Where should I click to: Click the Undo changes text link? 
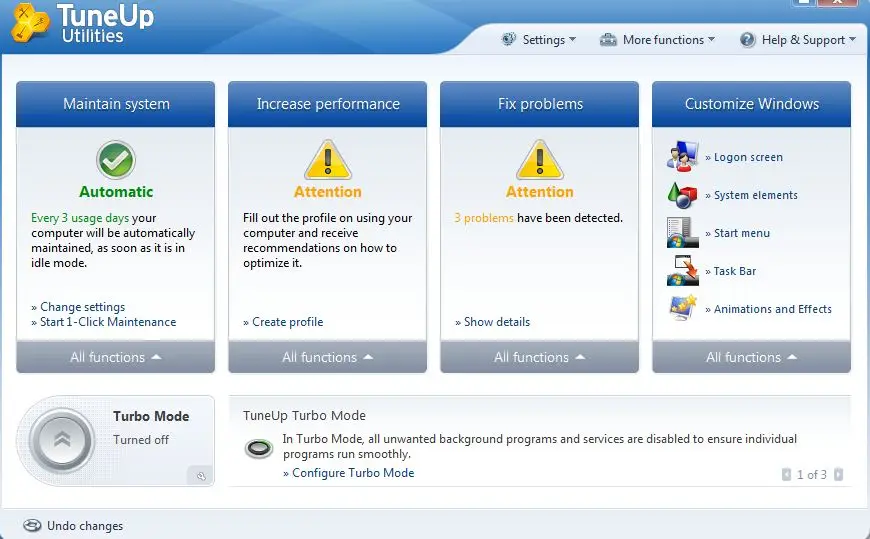click(x=85, y=526)
